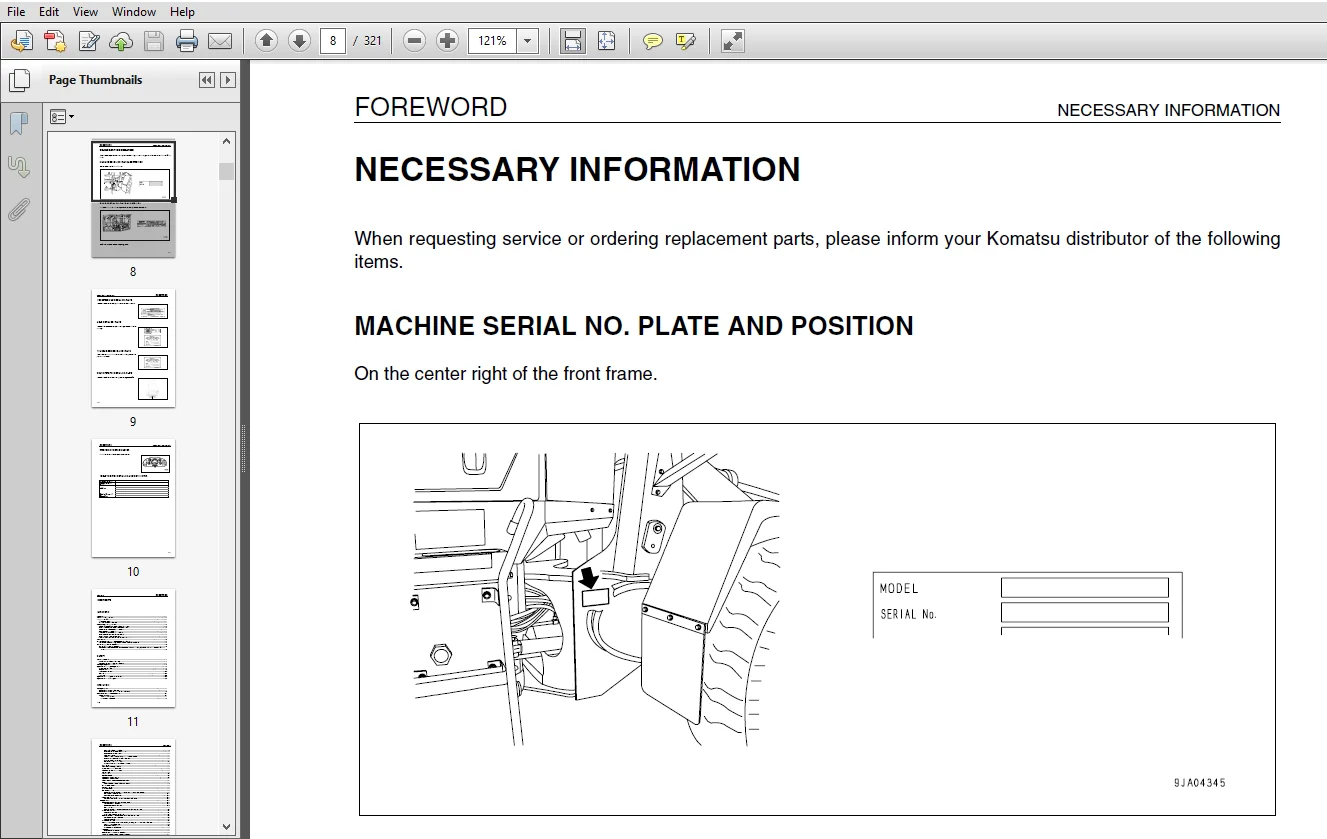Open the Signatures panel icon
The height and width of the screenshot is (839, 1327).
(x=19, y=167)
